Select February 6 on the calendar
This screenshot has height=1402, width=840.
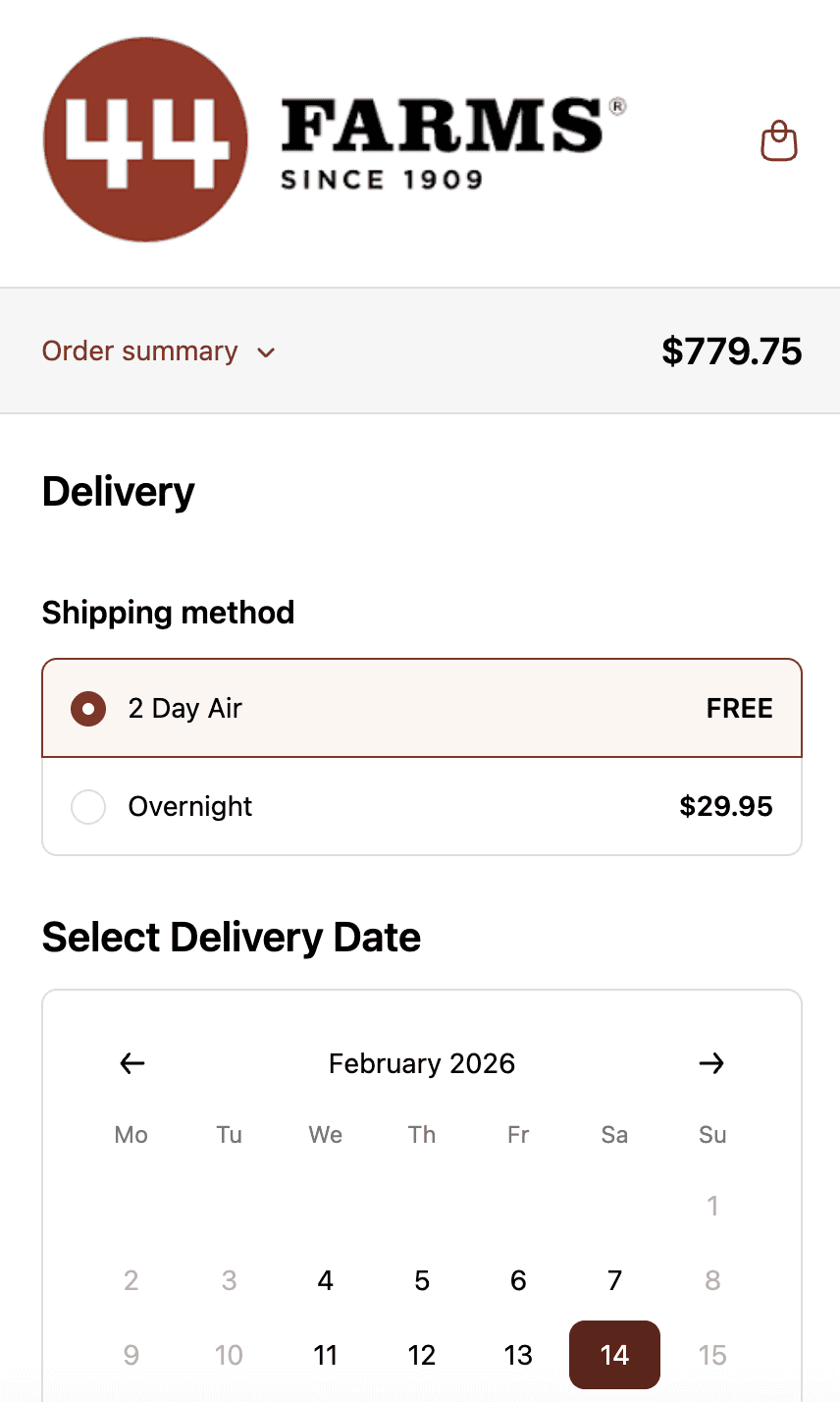[x=518, y=1280]
